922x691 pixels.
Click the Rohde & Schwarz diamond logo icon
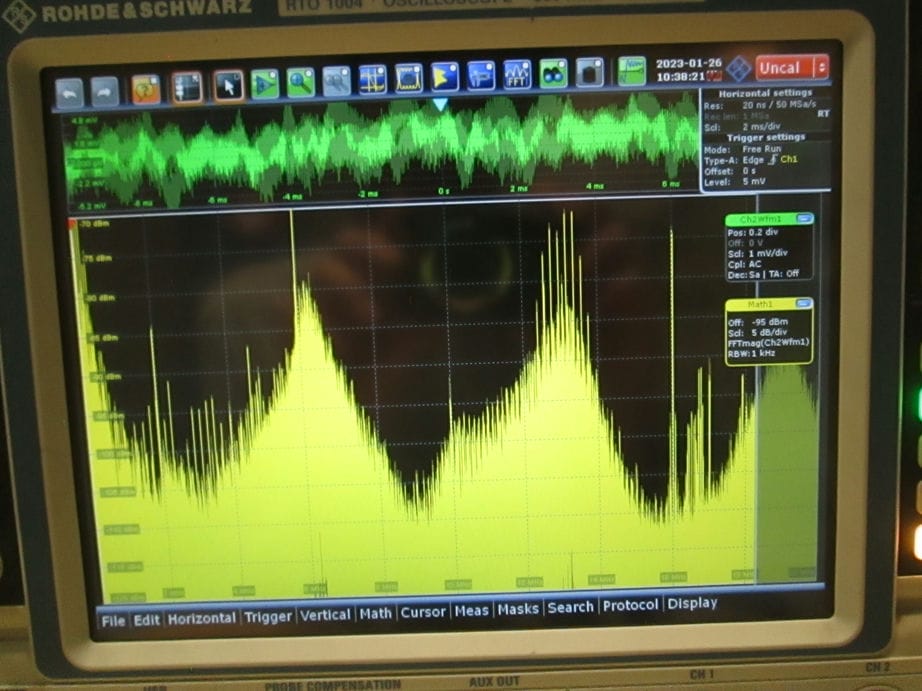(x=739, y=69)
